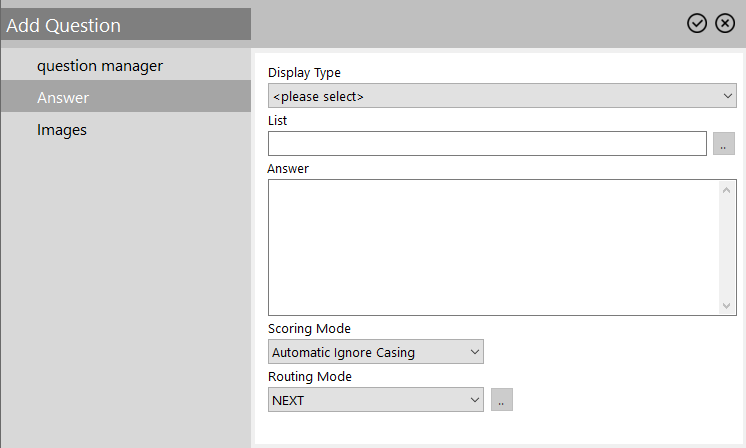This screenshot has width=746, height=448.
Task: Click the Answer box scroll up arrow
Action: click(x=726, y=190)
